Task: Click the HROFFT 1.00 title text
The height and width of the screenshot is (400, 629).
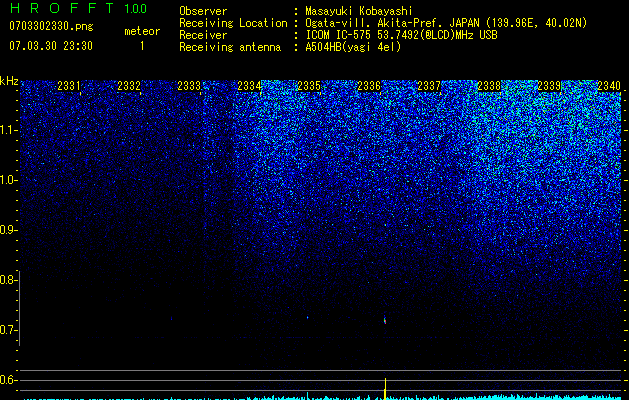Action: [79, 8]
